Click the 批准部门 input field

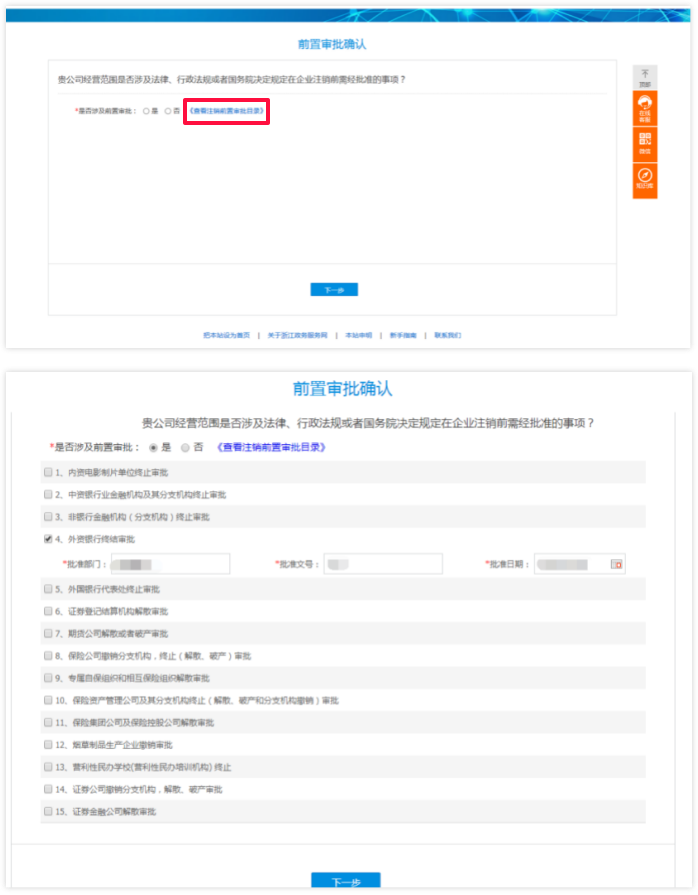(171, 564)
